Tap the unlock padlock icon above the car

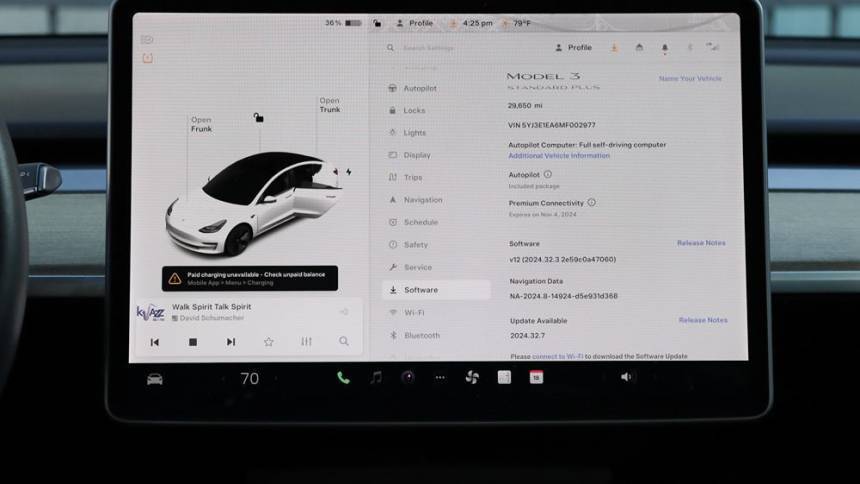(x=258, y=117)
